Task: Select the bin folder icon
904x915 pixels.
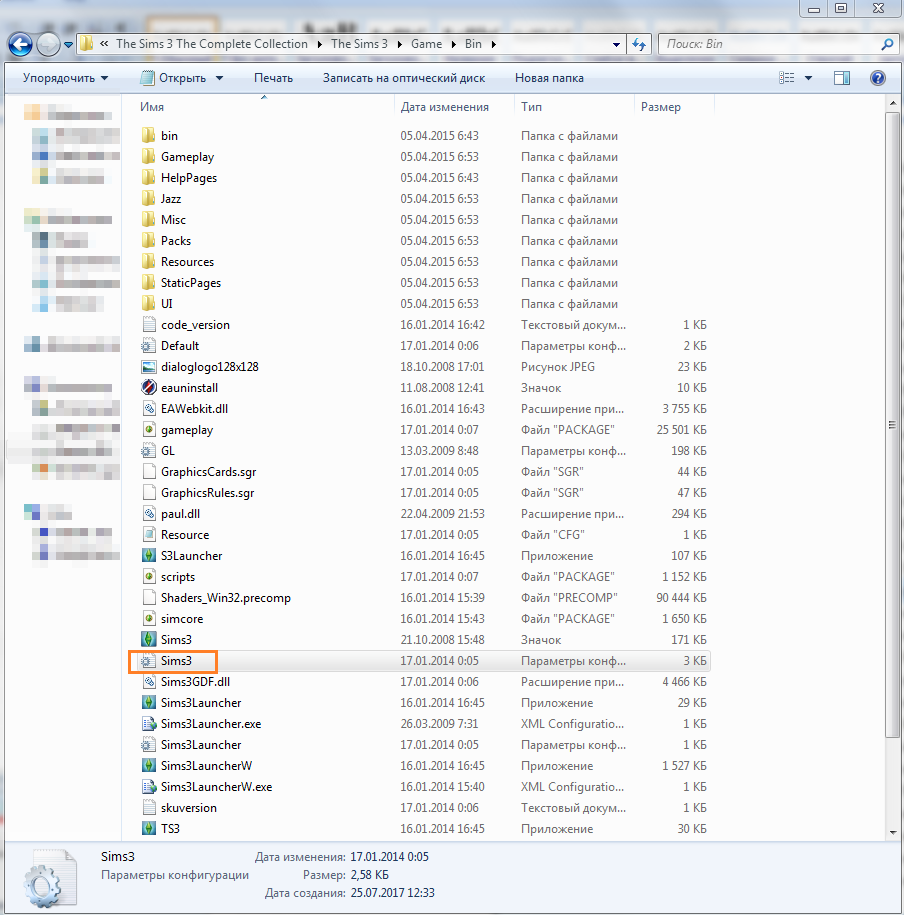Action: [149, 136]
